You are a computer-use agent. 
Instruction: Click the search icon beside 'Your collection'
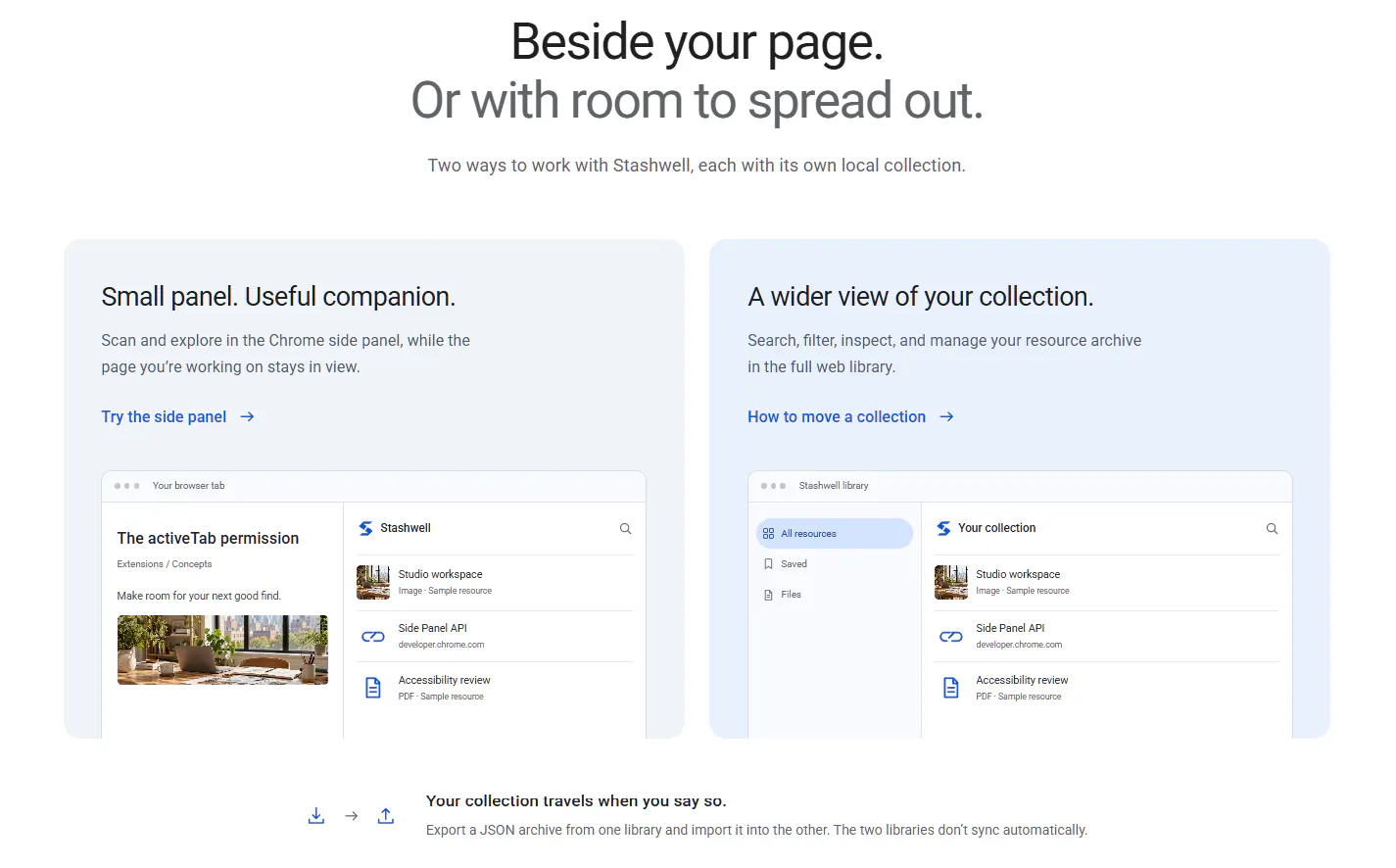(x=1272, y=529)
